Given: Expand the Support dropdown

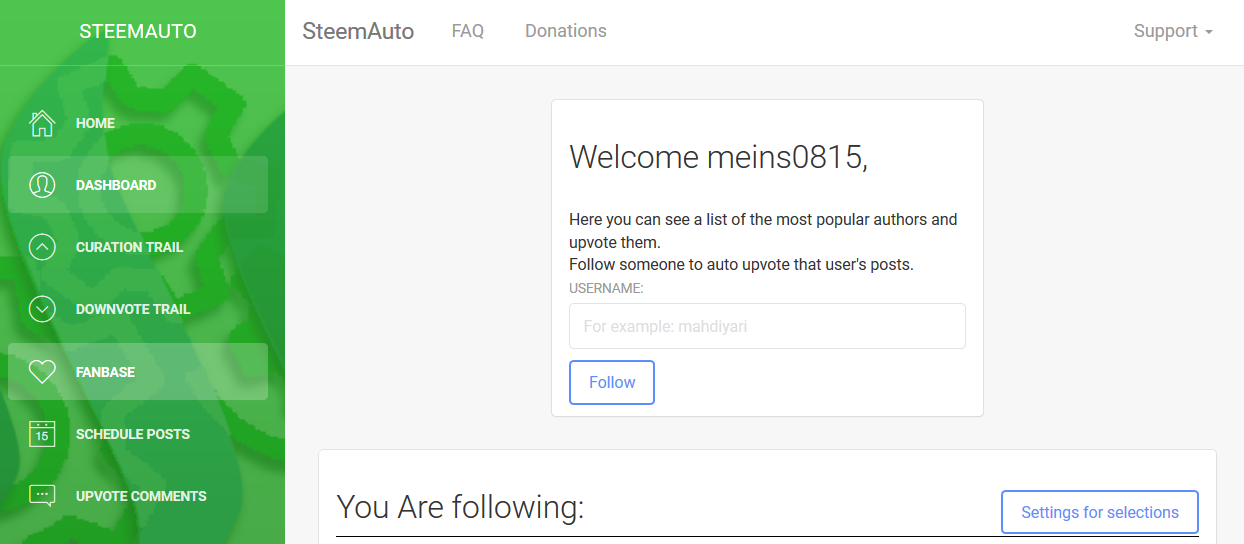Looking at the screenshot, I should (x=1173, y=31).
